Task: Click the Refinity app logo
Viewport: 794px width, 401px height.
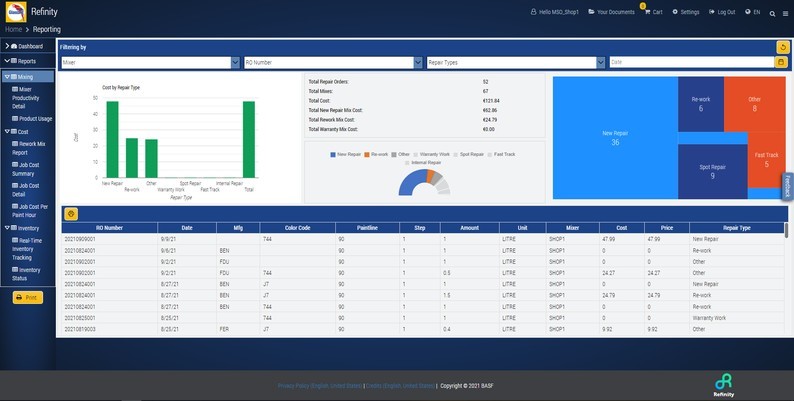Action: tap(16, 12)
